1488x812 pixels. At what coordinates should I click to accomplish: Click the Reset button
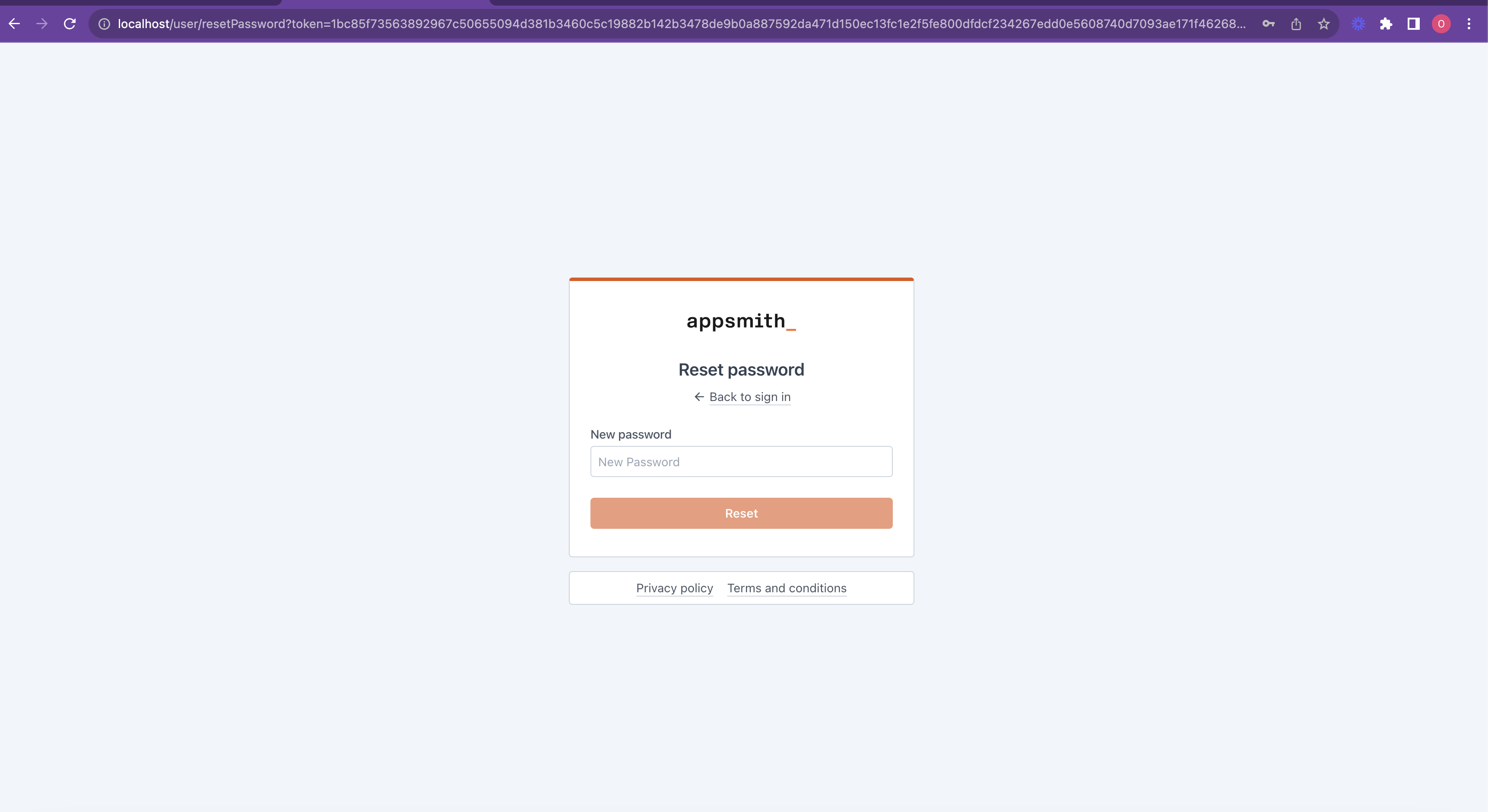coord(741,513)
